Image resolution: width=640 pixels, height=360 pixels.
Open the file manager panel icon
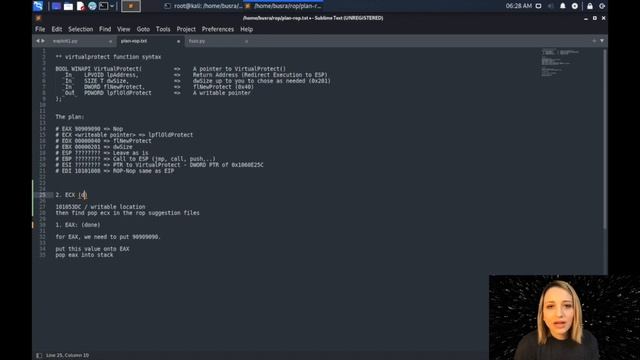[69, 6]
